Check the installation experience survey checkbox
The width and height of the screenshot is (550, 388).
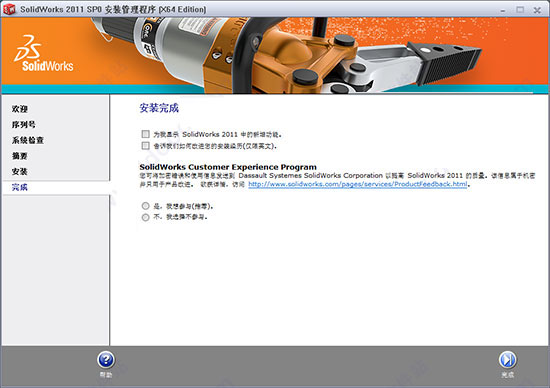pyautogui.click(x=146, y=146)
